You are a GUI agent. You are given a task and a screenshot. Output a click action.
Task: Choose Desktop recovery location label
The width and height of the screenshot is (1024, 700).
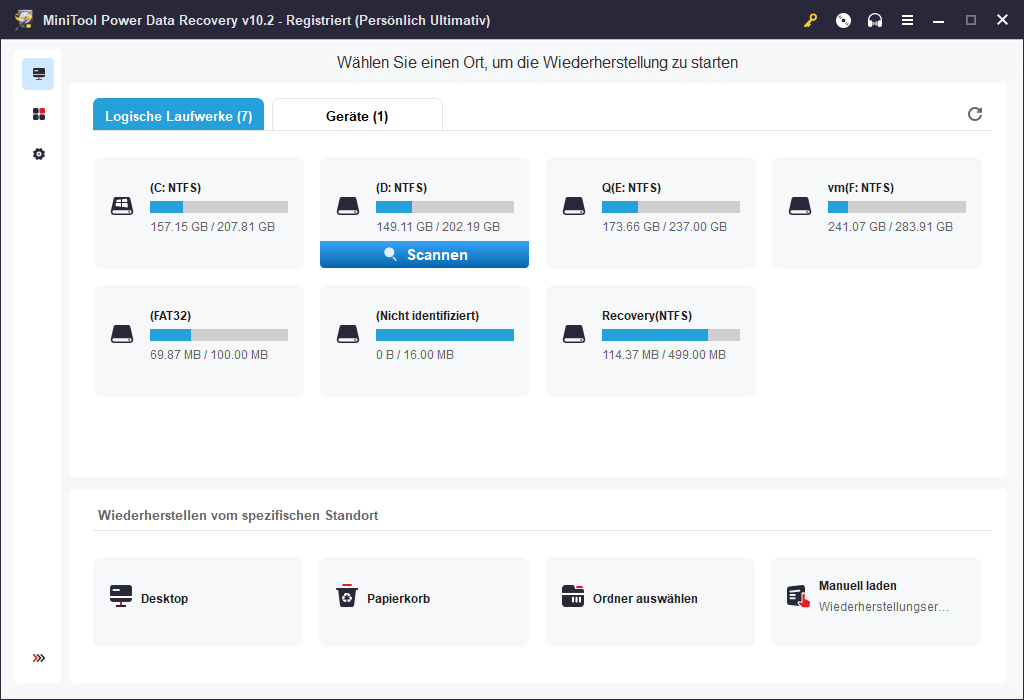(x=165, y=599)
